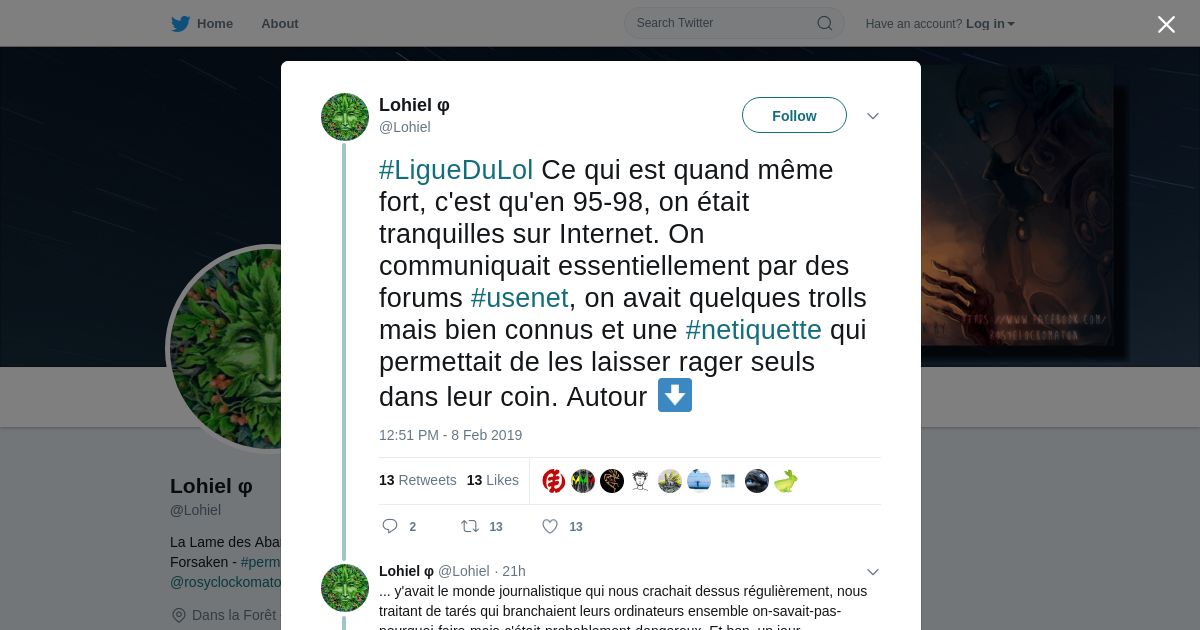The height and width of the screenshot is (630, 1200).
Task: Click the reply speech bubble icon
Action: coord(390,526)
